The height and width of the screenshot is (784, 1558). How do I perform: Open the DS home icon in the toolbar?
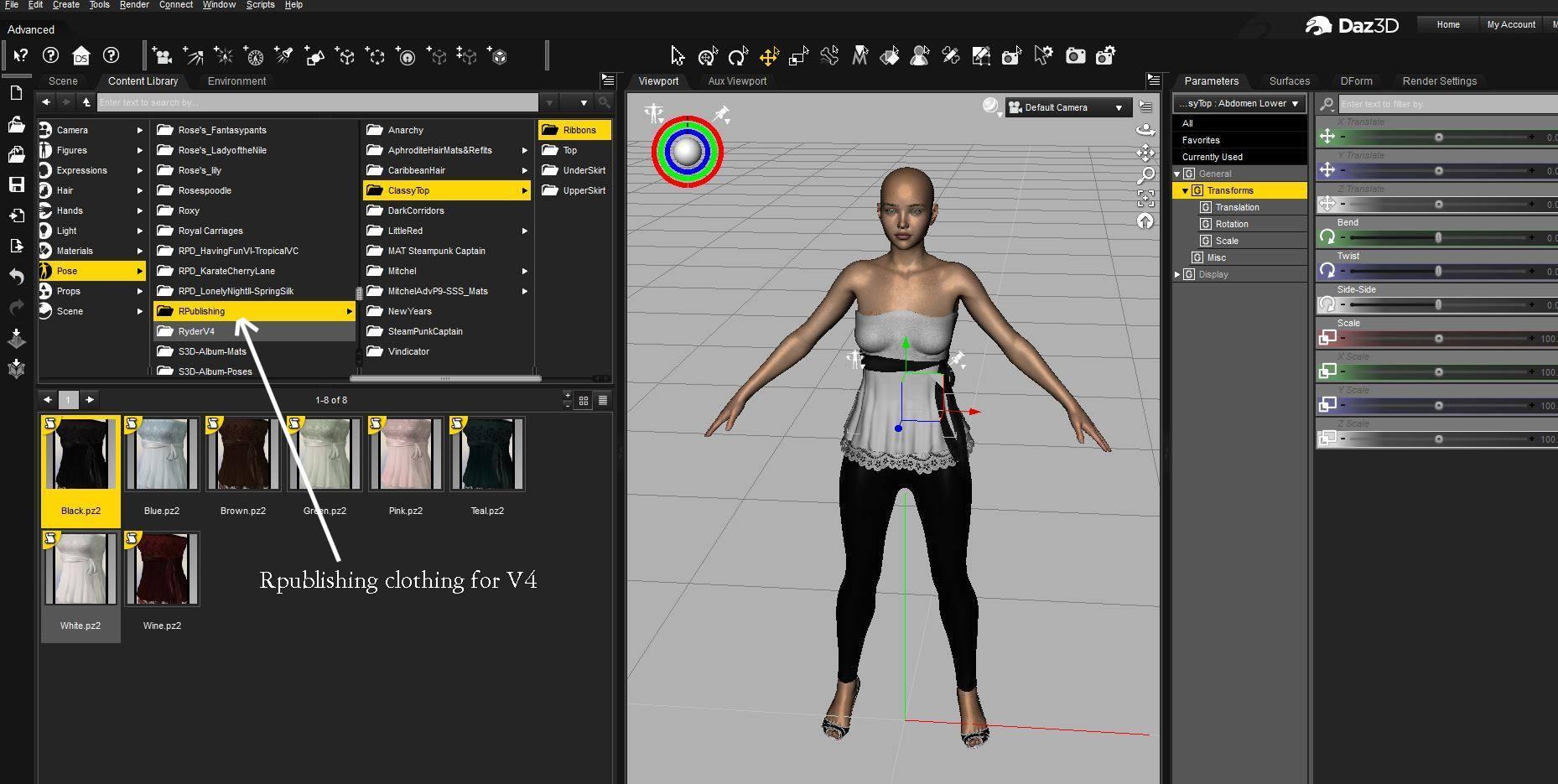(x=80, y=56)
